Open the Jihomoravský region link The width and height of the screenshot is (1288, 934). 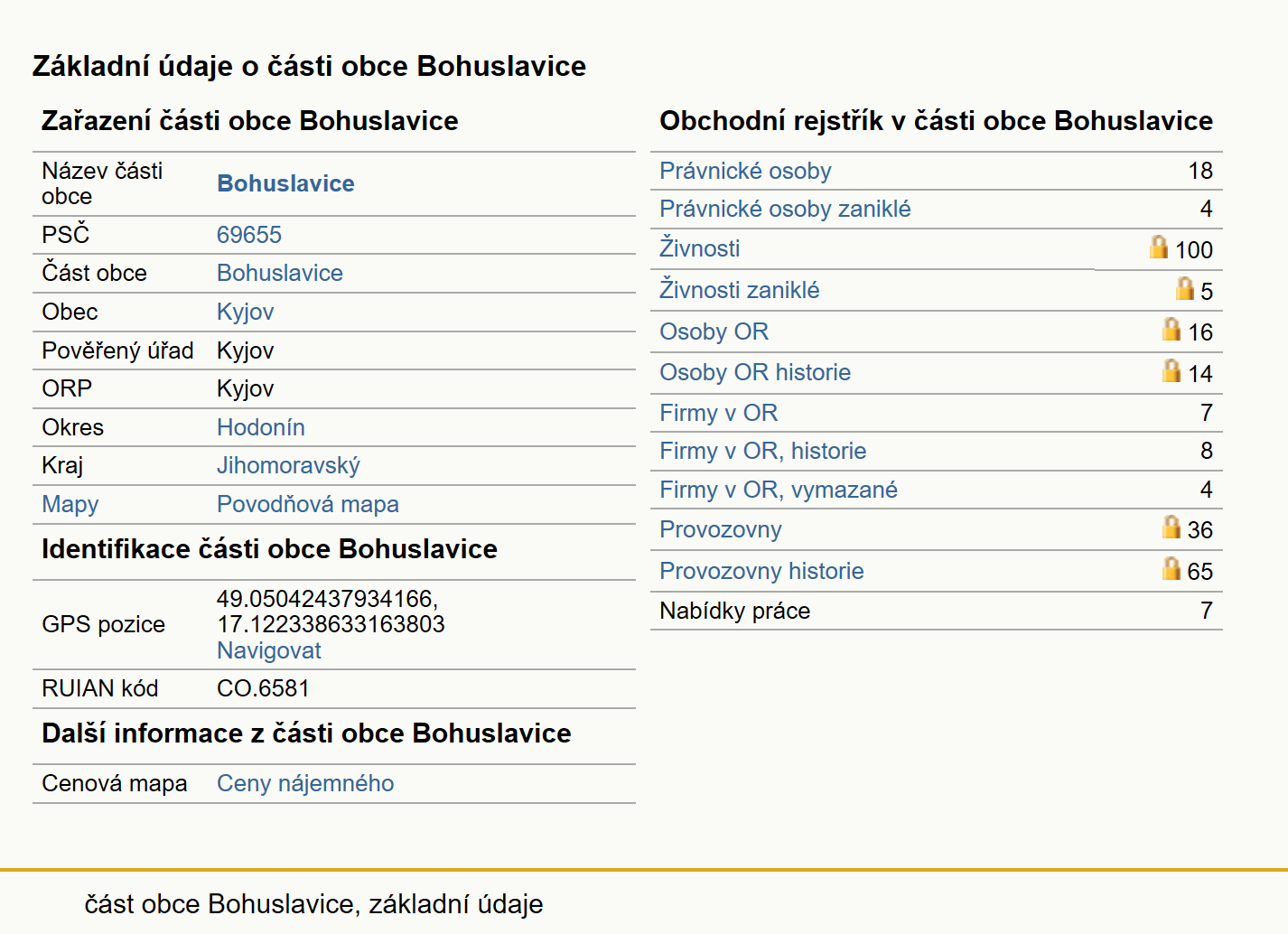(288, 465)
